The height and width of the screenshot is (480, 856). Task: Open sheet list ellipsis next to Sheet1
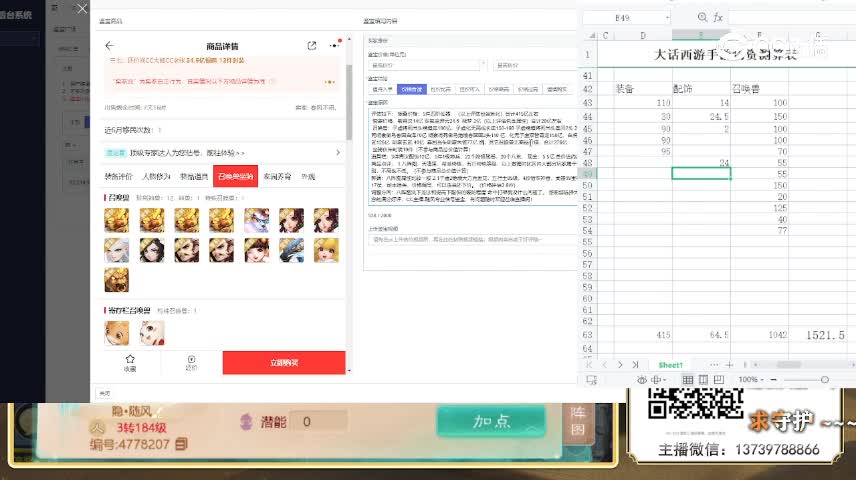[714, 365]
